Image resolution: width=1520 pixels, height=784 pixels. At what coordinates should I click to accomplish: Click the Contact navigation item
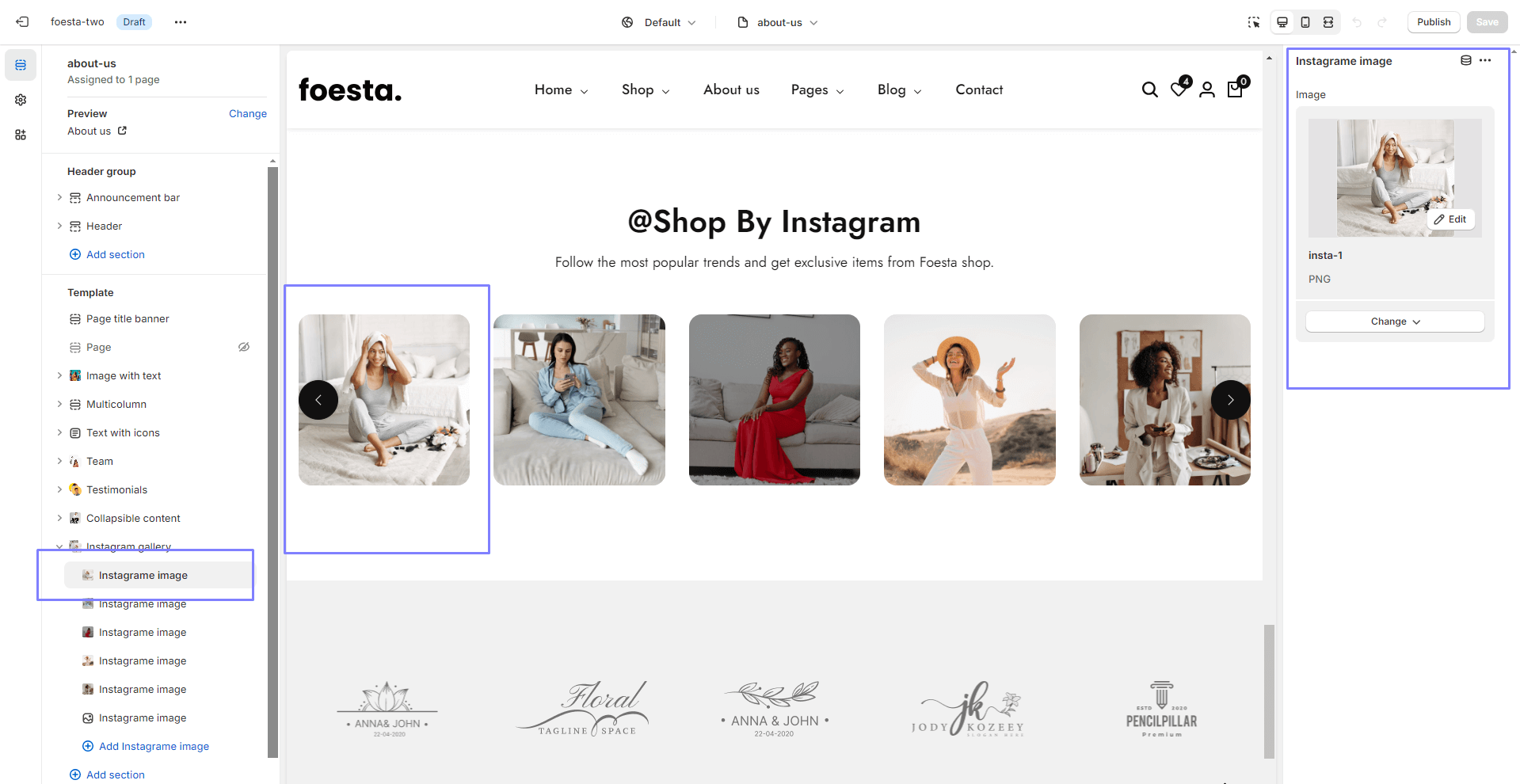(979, 90)
